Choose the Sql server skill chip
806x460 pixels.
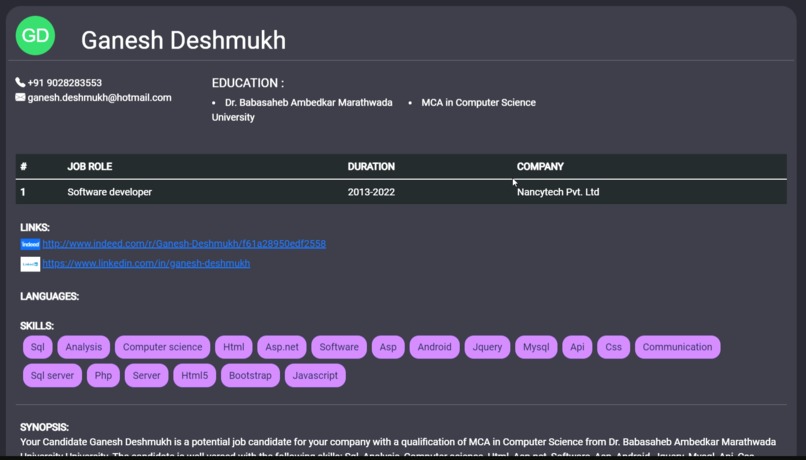52,375
